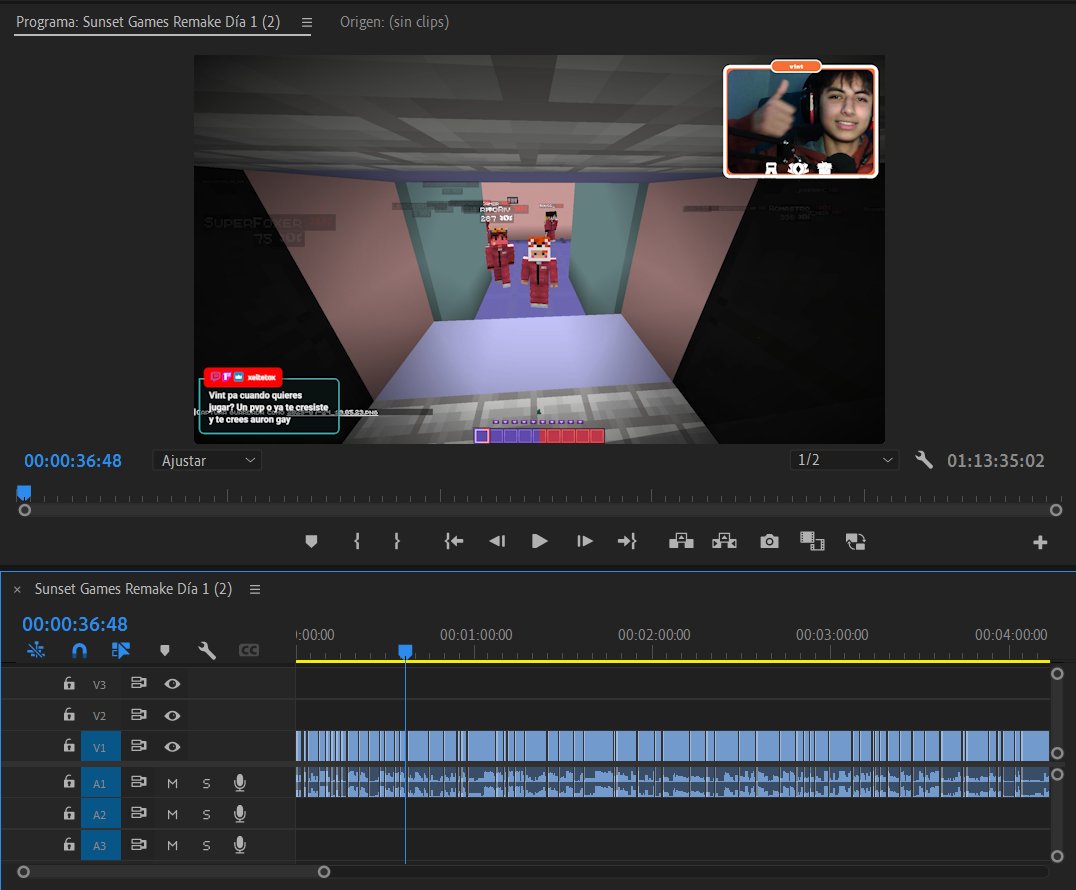
Task: Toggle sync lock on V2
Action: pyautogui.click(x=139, y=714)
